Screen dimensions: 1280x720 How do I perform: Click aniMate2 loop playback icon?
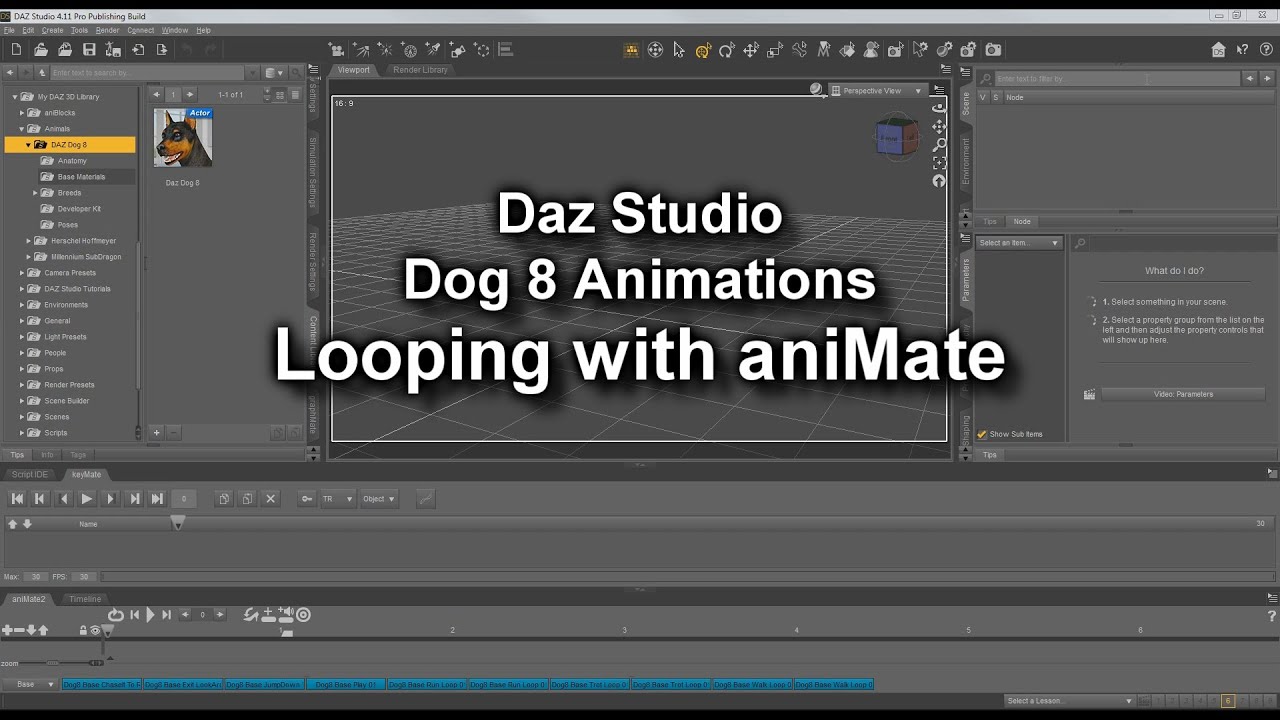115,615
